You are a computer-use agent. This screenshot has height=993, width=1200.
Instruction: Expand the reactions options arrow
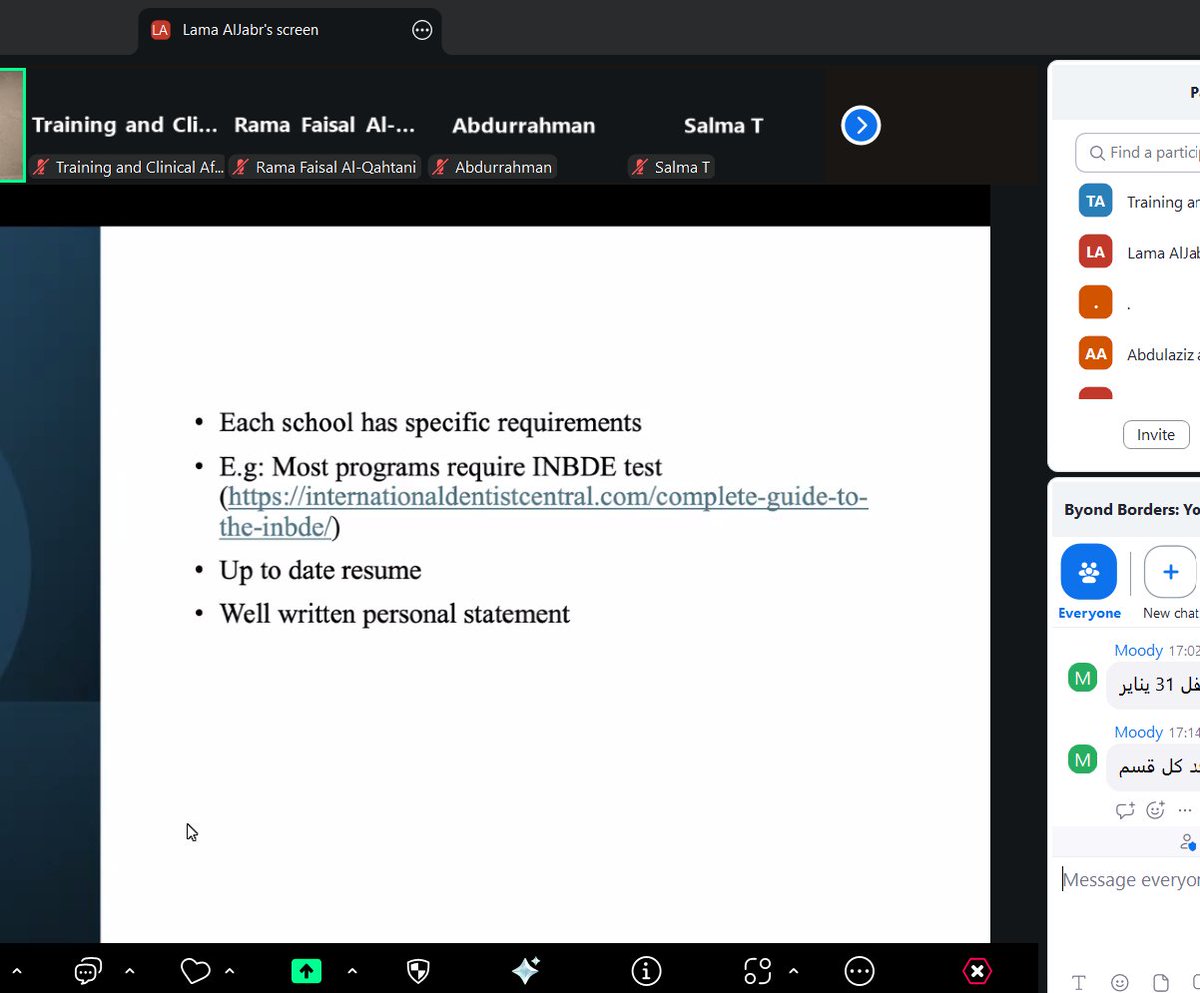[231, 971]
